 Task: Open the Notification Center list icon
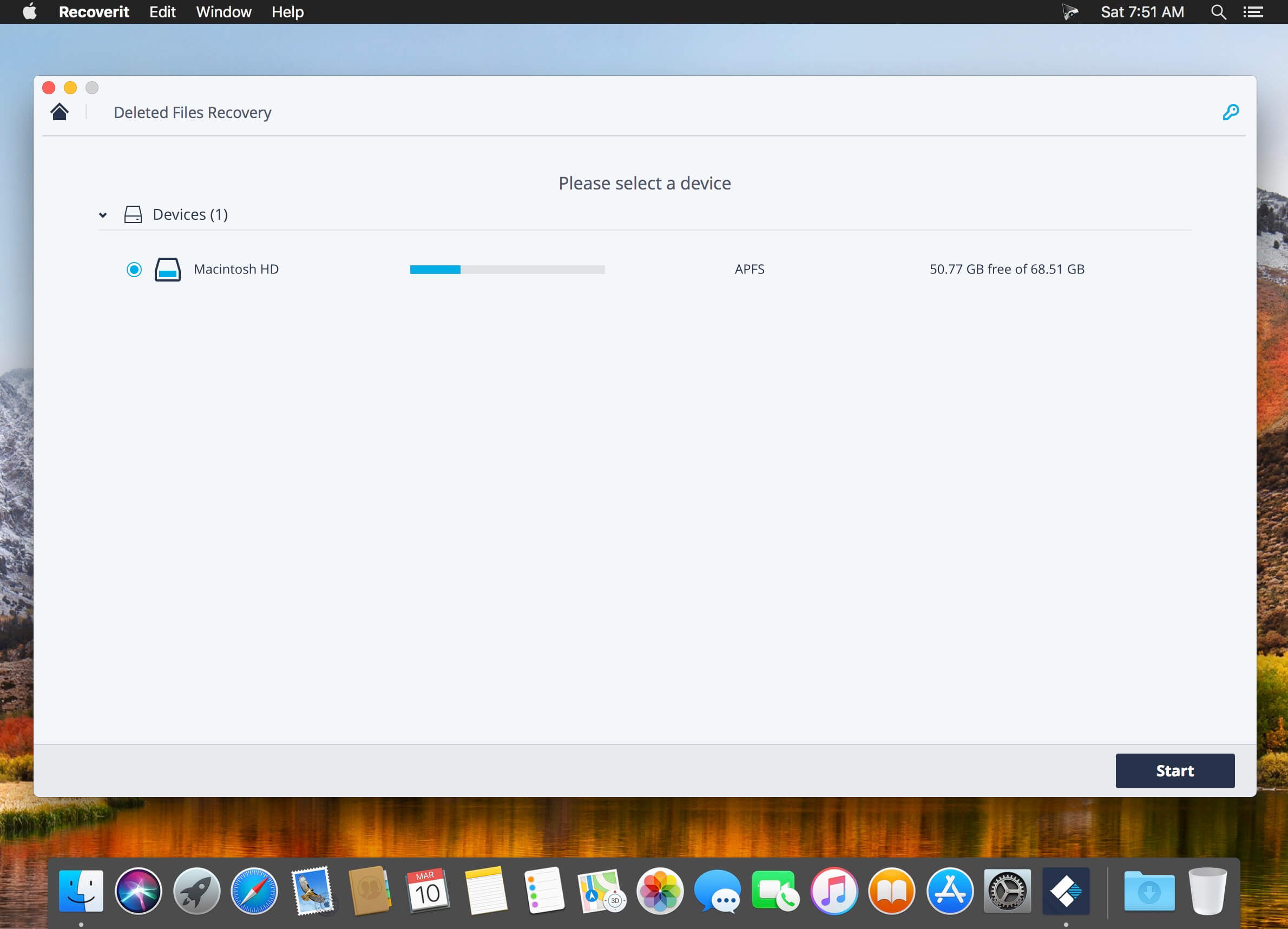[1253, 12]
